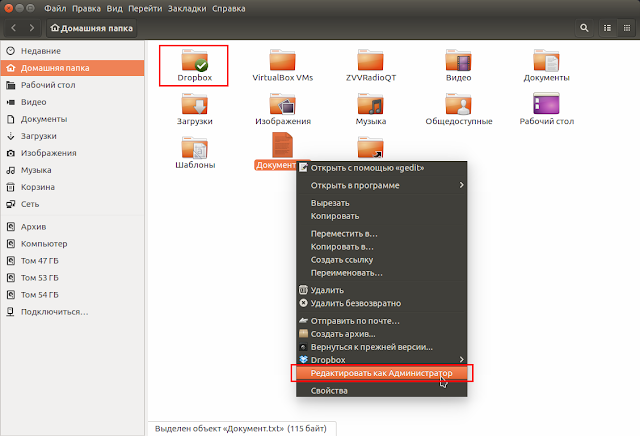Open the Справка menu
Screen dimensions: 640x436
click(229, 8)
